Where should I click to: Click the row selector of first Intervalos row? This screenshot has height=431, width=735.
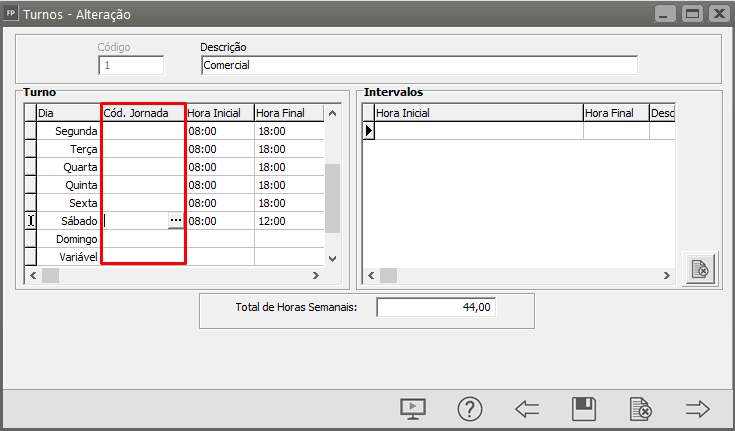[x=368, y=131]
